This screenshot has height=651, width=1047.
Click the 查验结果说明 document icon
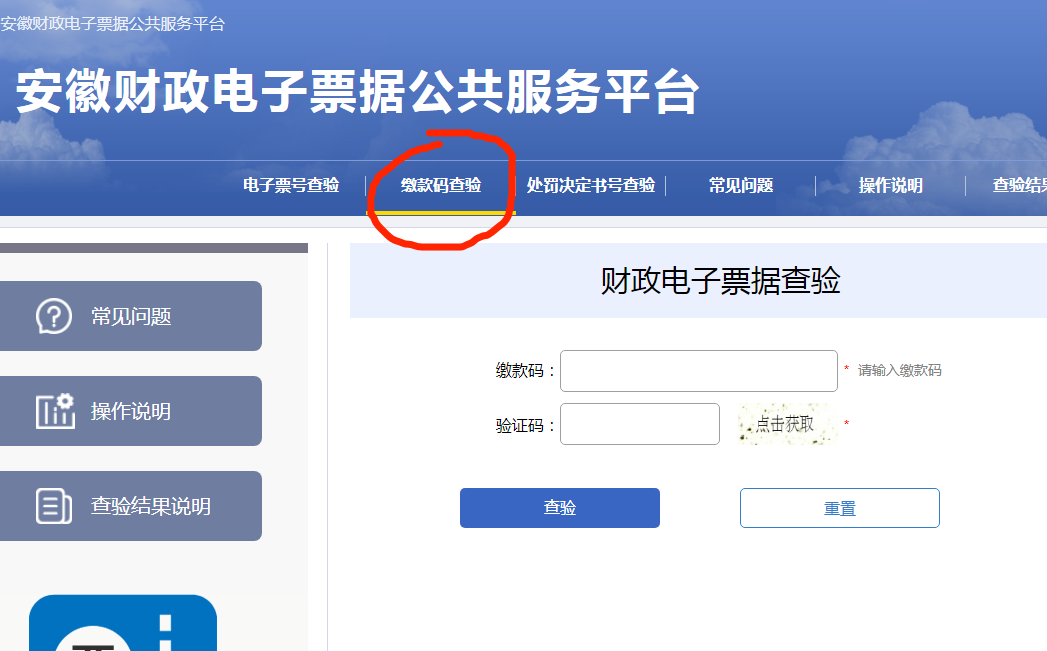click(53, 506)
